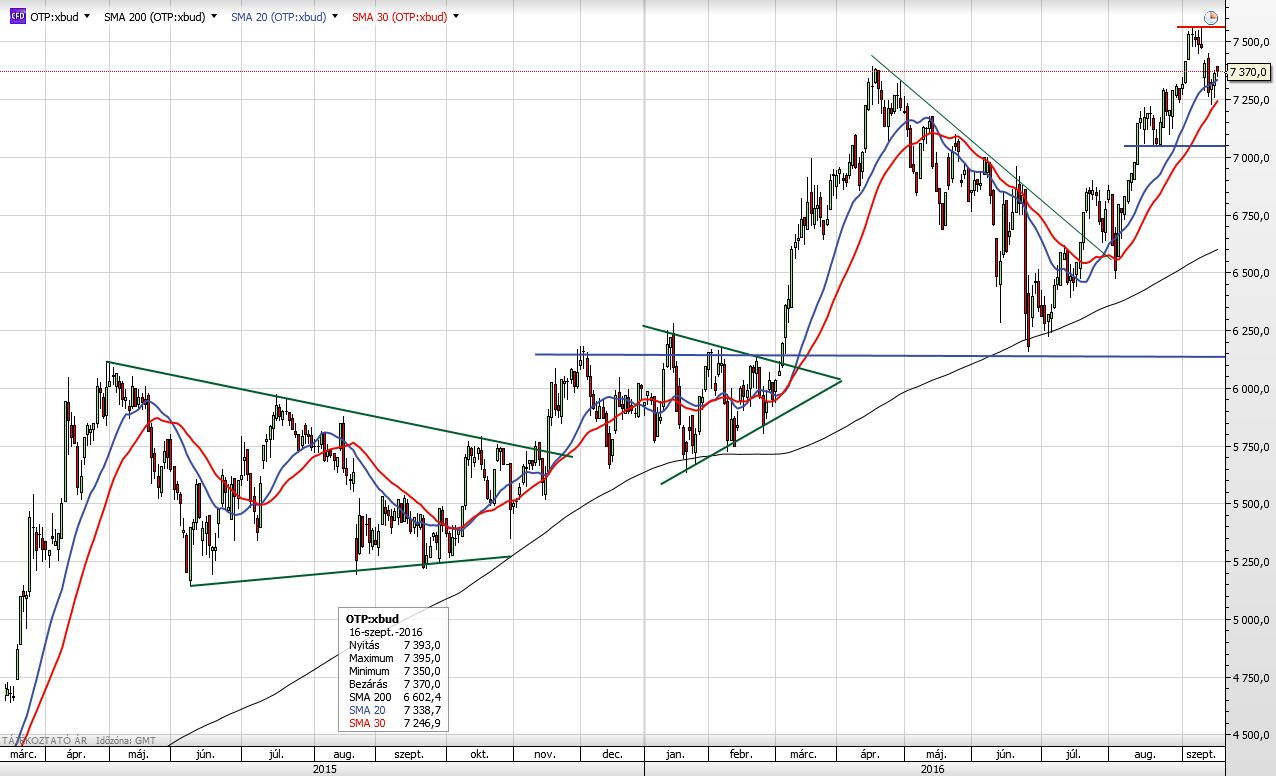Click the Minimum 7 350,0 row
Image resolution: width=1276 pixels, height=776 pixels.
coord(394,671)
